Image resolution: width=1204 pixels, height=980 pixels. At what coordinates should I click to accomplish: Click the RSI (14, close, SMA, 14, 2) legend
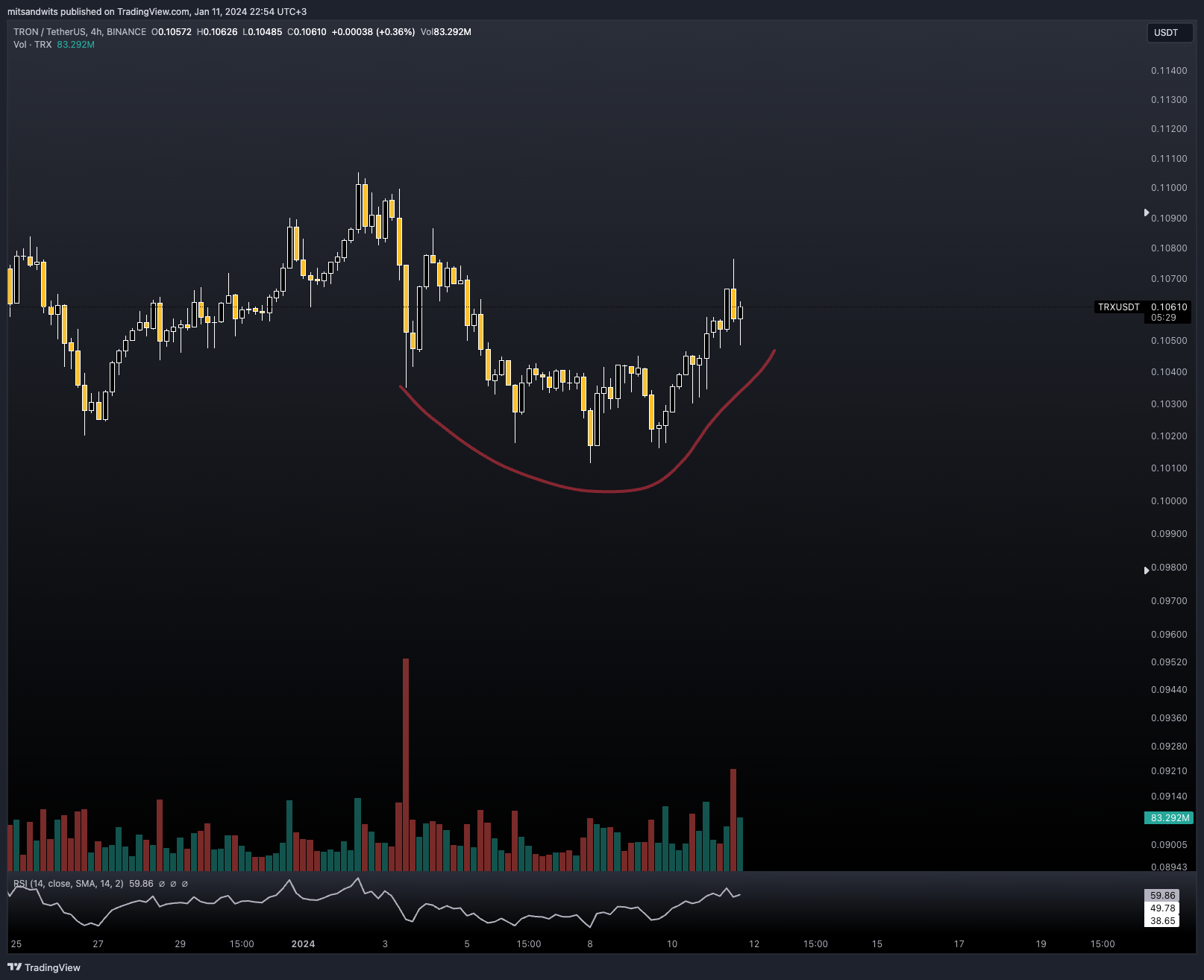69,884
